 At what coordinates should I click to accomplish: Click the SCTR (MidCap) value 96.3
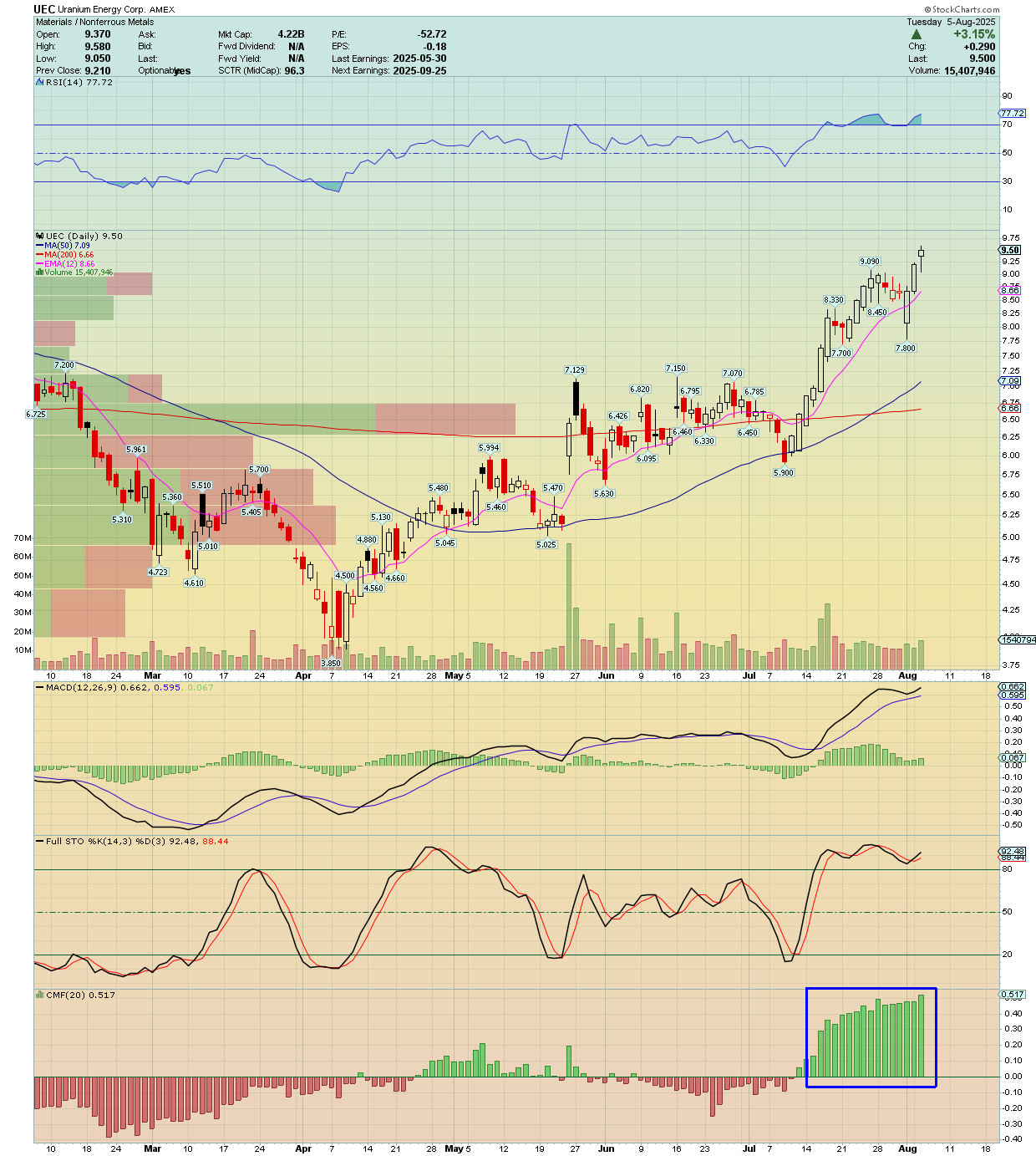click(x=294, y=71)
